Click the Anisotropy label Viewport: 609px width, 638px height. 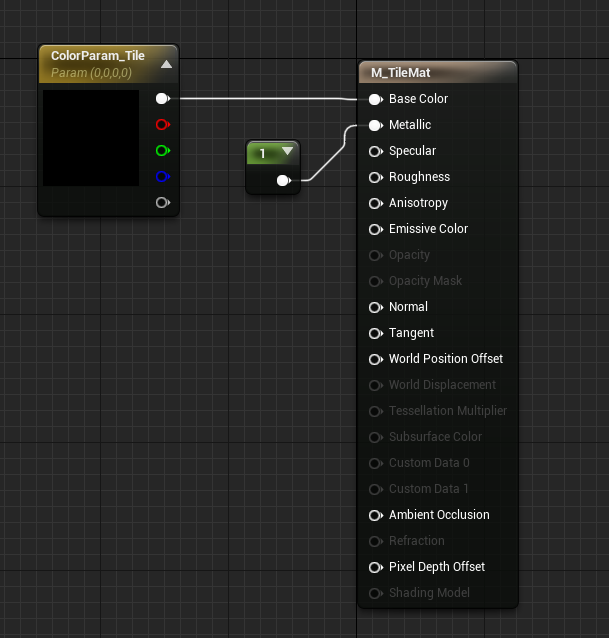point(418,203)
